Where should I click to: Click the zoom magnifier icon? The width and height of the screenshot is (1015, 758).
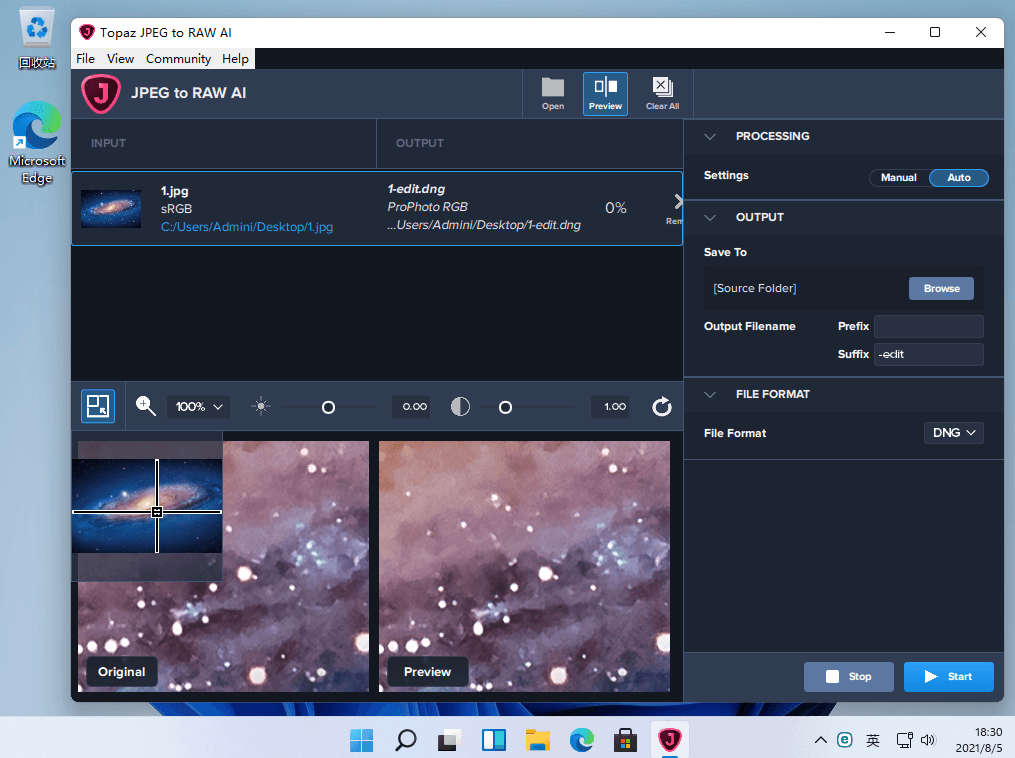click(146, 406)
